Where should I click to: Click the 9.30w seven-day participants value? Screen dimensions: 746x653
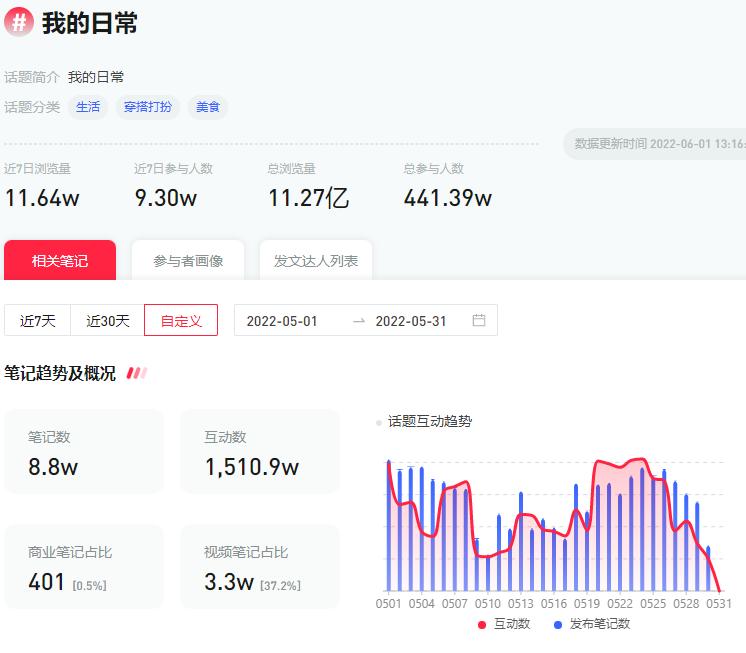(x=166, y=198)
